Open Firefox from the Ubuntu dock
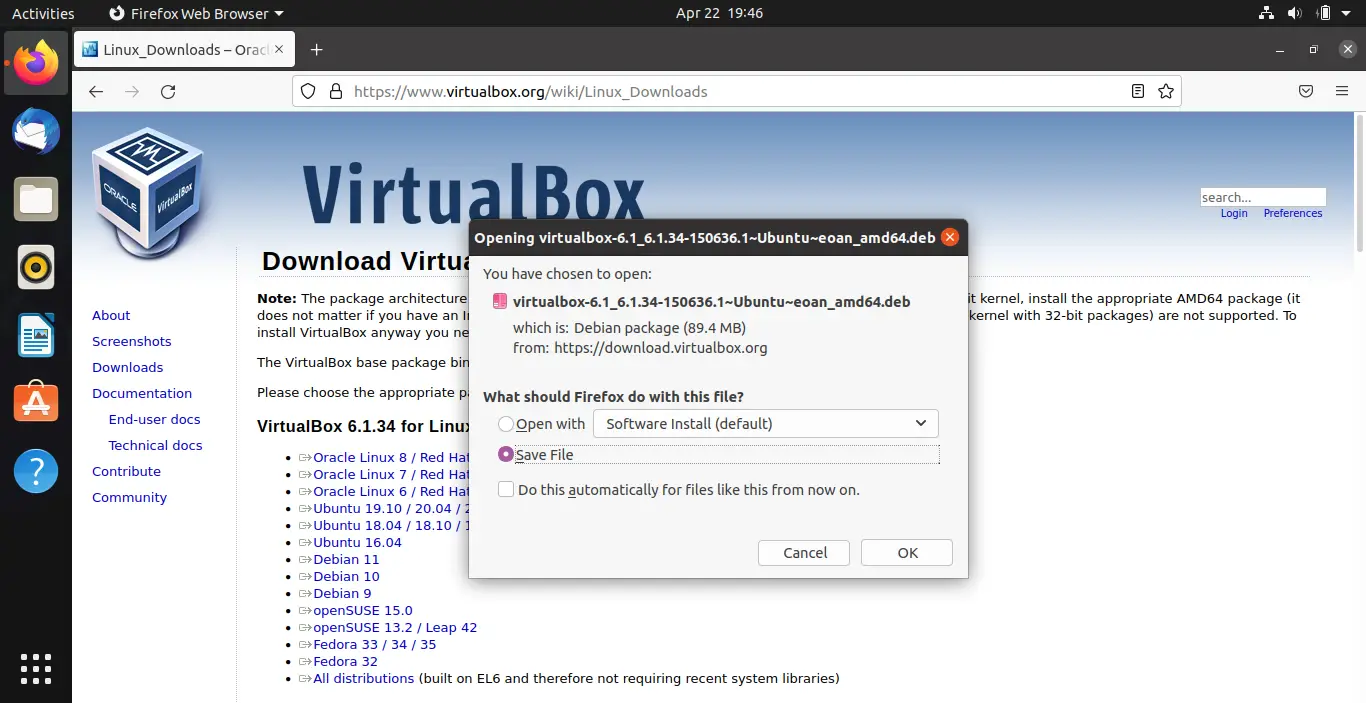The width and height of the screenshot is (1366, 703). pos(36,64)
